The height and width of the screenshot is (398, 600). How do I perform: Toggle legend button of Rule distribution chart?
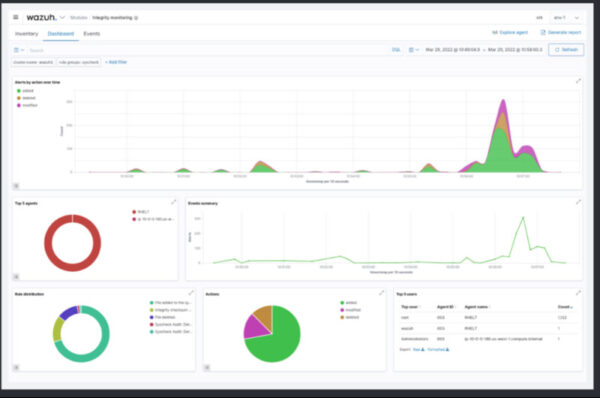pos(16,367)
